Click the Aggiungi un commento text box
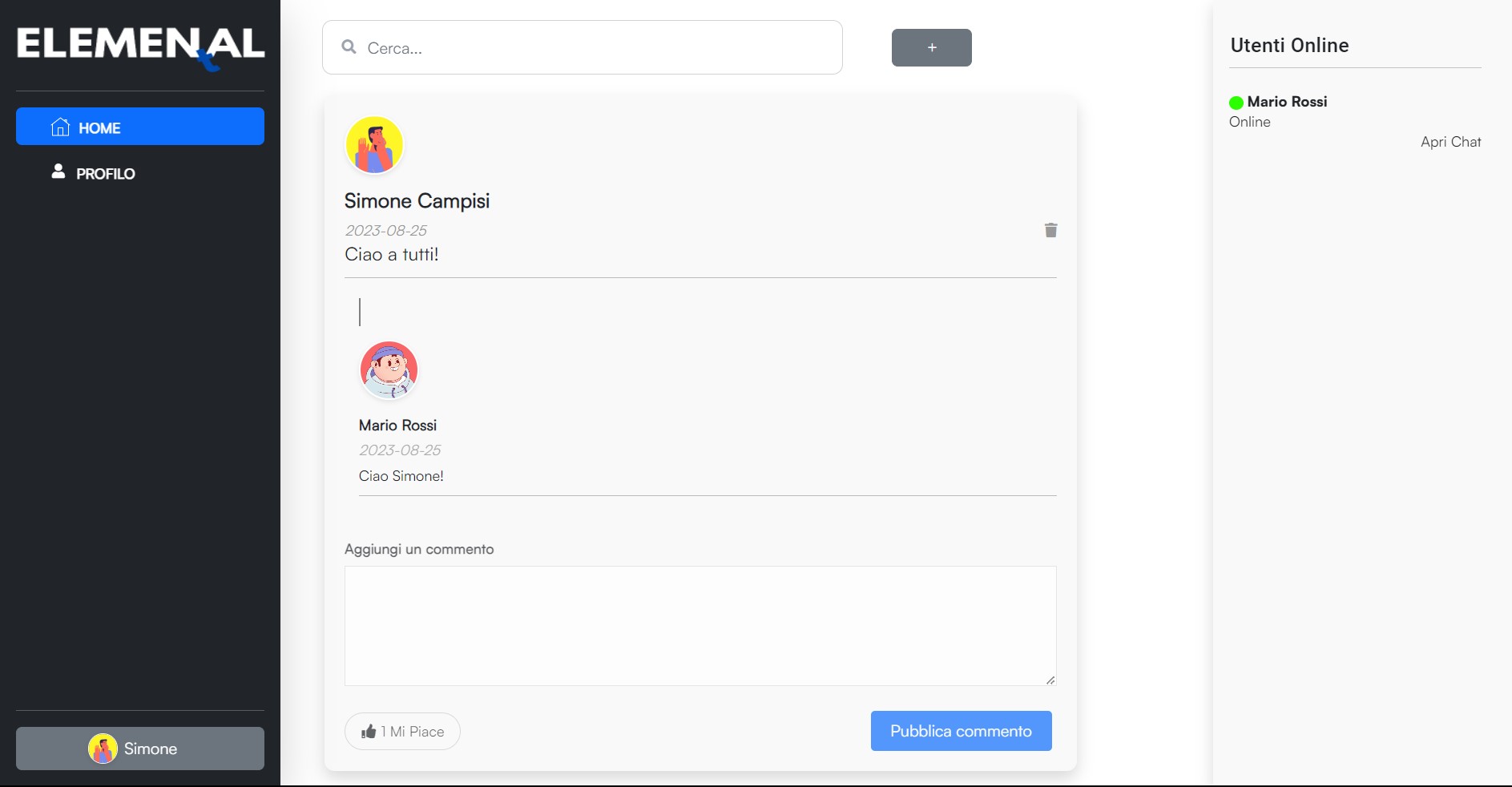Image resolution: width=1512 pixels, height=787 pixels. (700, 625)
